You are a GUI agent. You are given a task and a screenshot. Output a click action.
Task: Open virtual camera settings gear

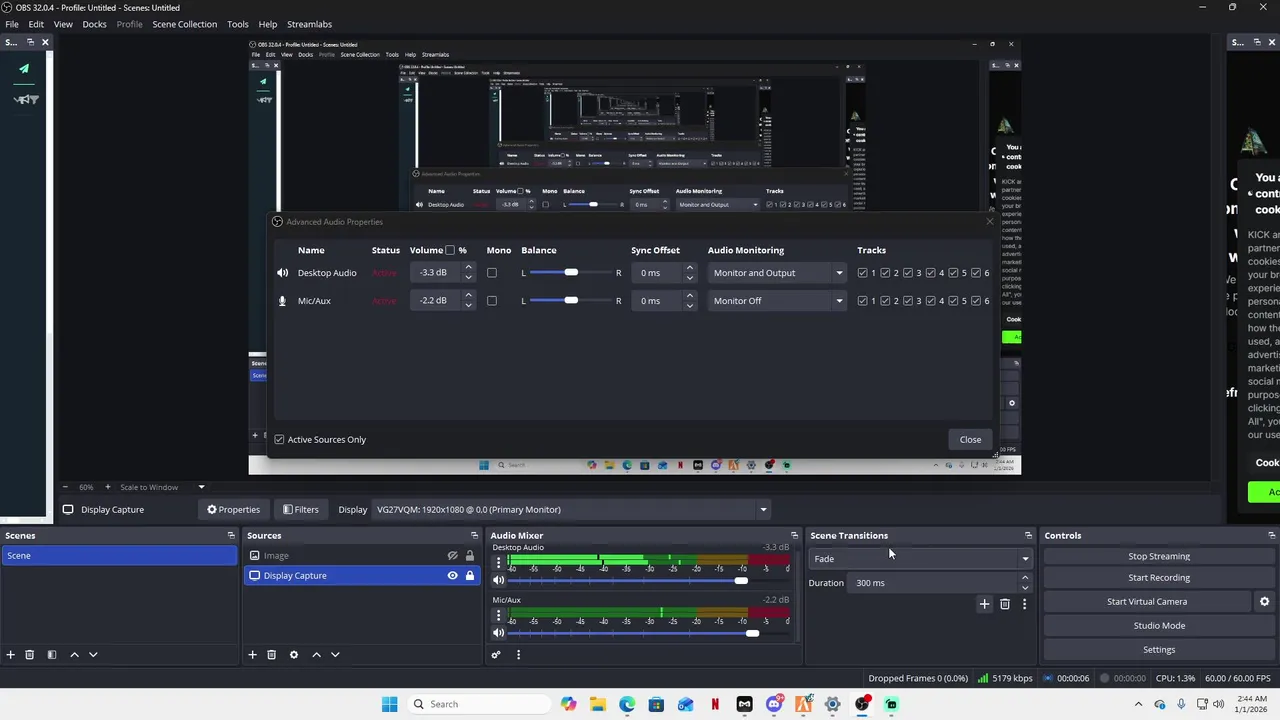[1264, 602]
